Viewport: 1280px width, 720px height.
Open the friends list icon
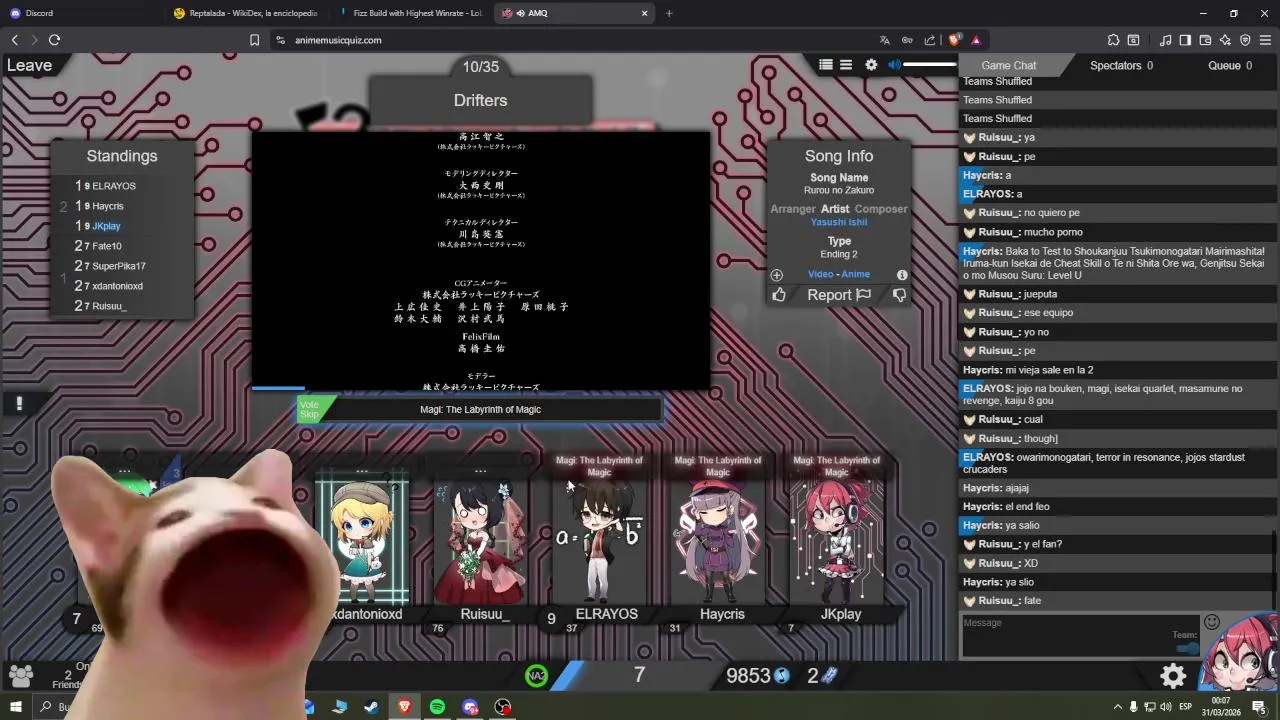(x=21, y=676)
